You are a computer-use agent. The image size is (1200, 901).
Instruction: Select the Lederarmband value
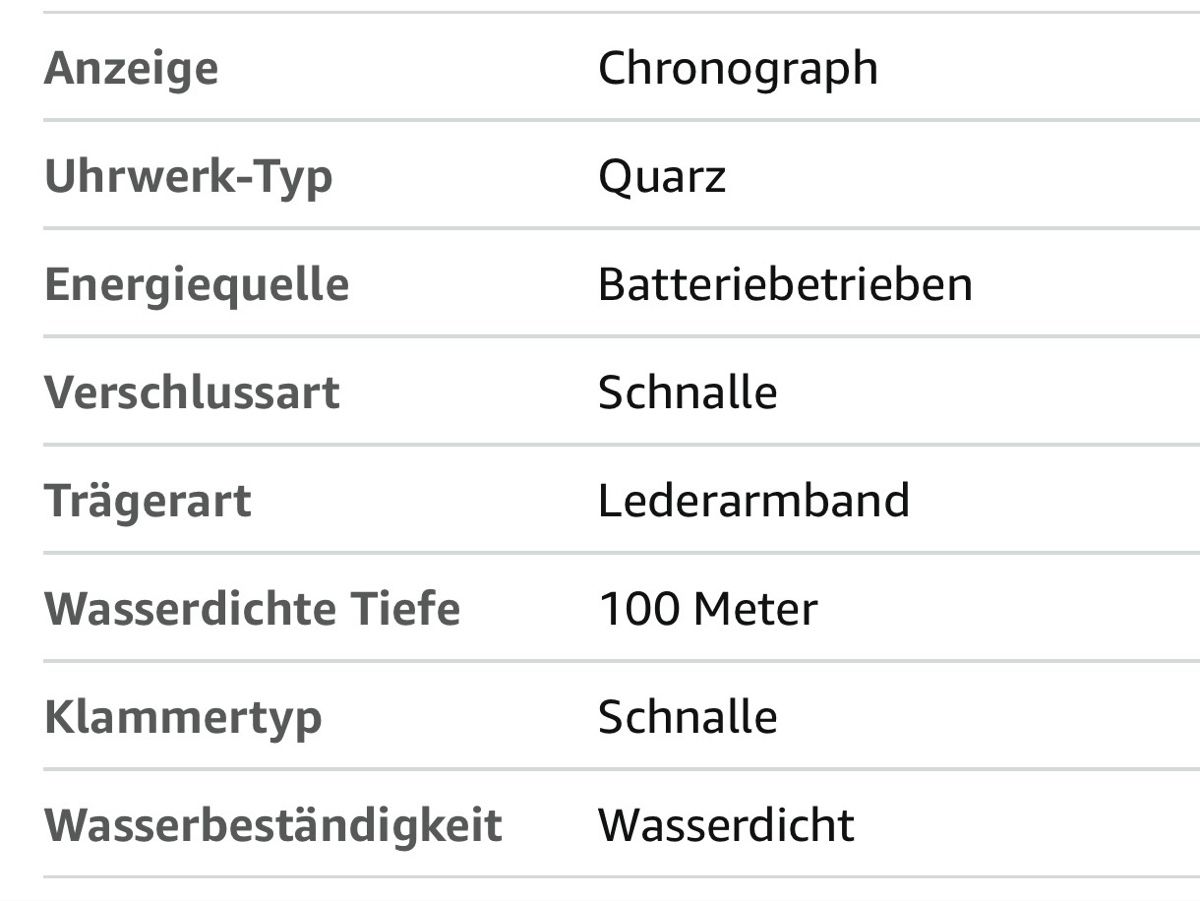click(x=754, y=500)
